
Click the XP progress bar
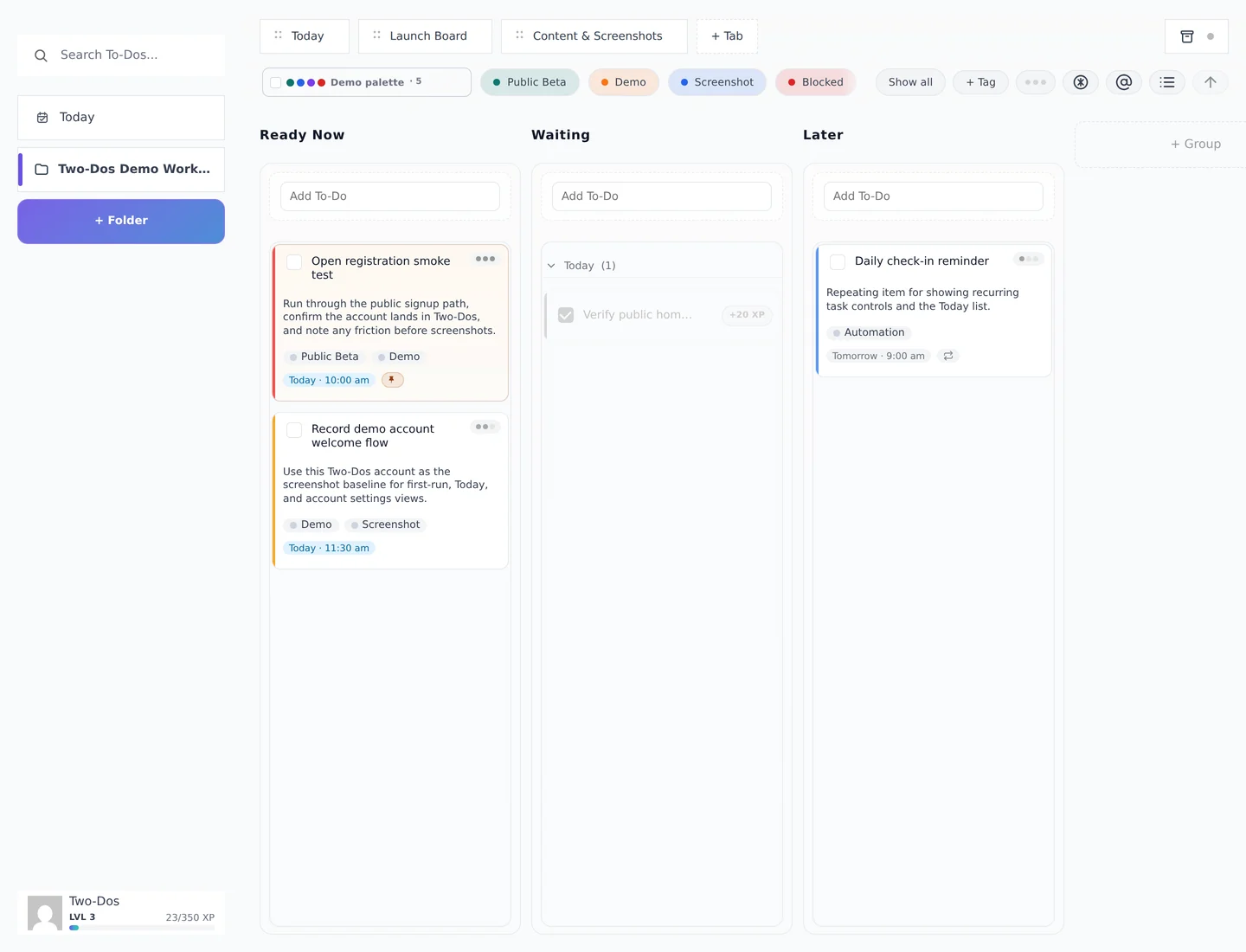pyautogui.click(x=142, y=928)
